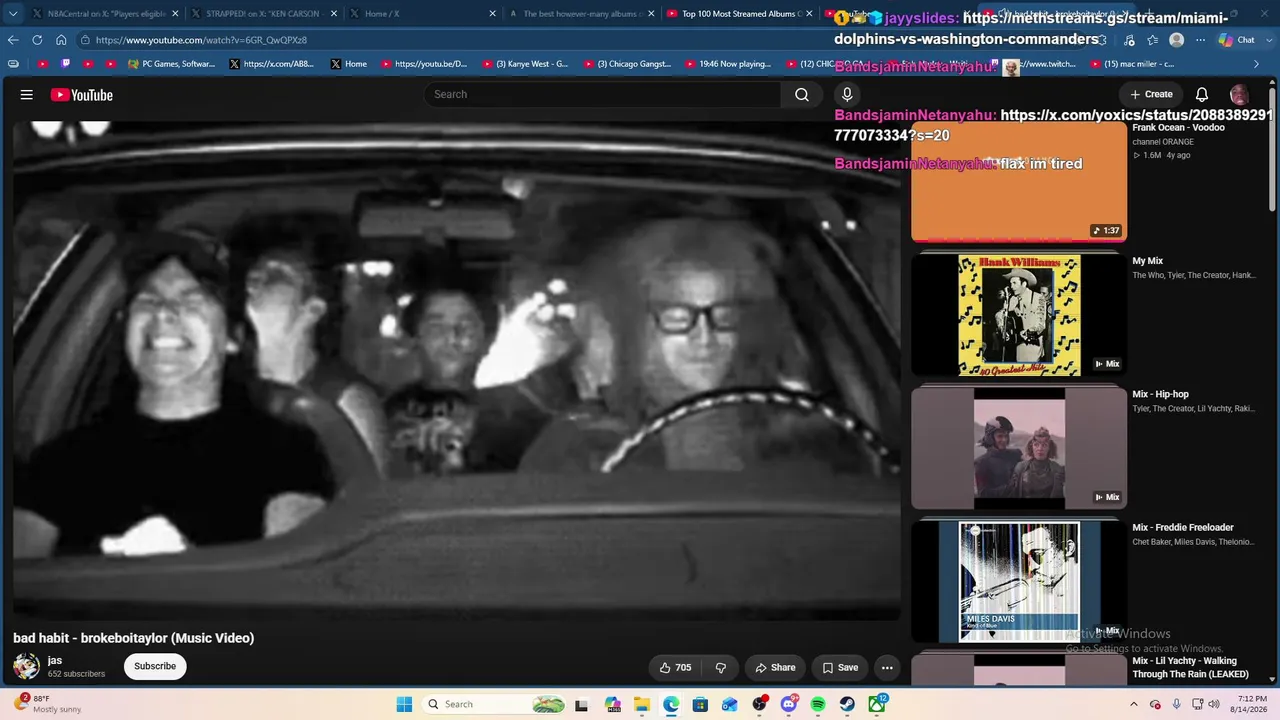Click into the YouTube search field
Viewport: 1280px width, 720px height.
(x=602, y=94)
